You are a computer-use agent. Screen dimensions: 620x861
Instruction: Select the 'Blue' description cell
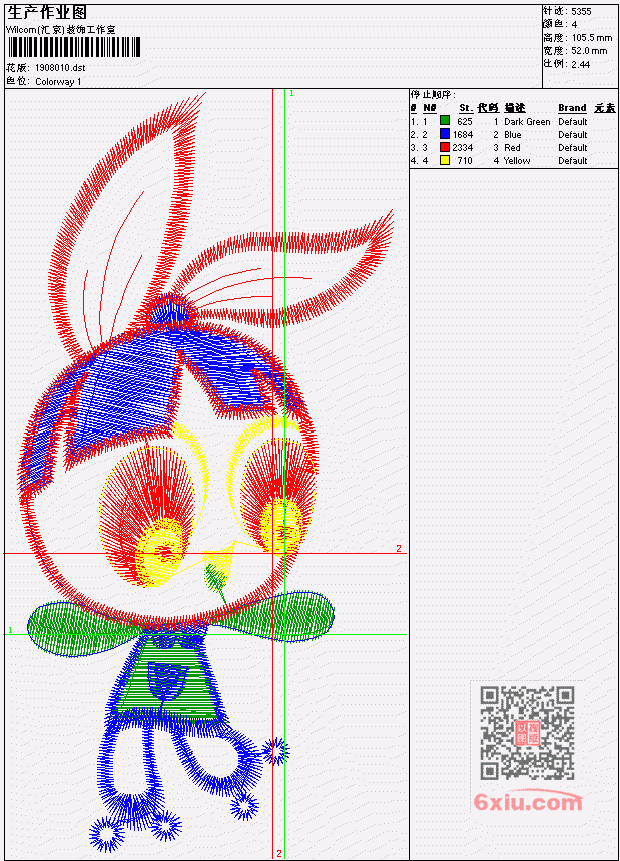coord(512,135)
